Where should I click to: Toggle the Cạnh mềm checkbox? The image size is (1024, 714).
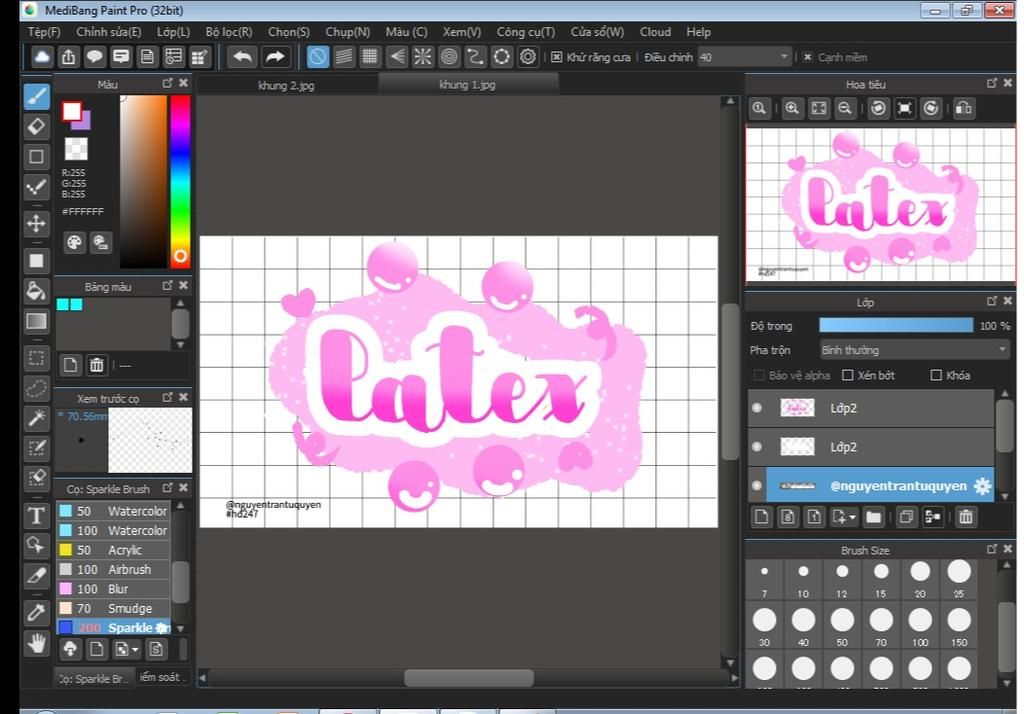808,57
